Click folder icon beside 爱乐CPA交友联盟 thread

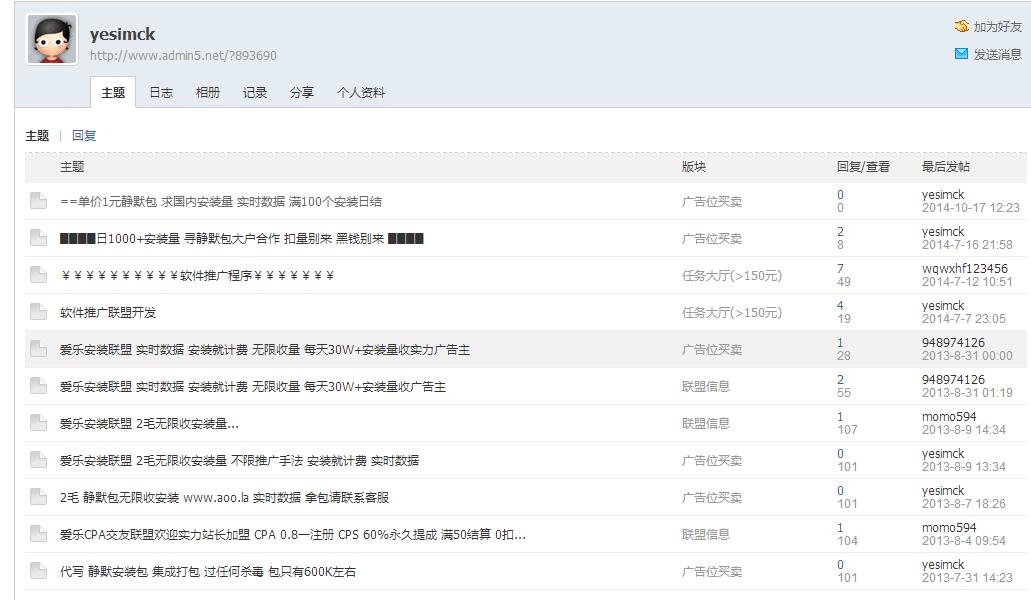pos(38,534)
